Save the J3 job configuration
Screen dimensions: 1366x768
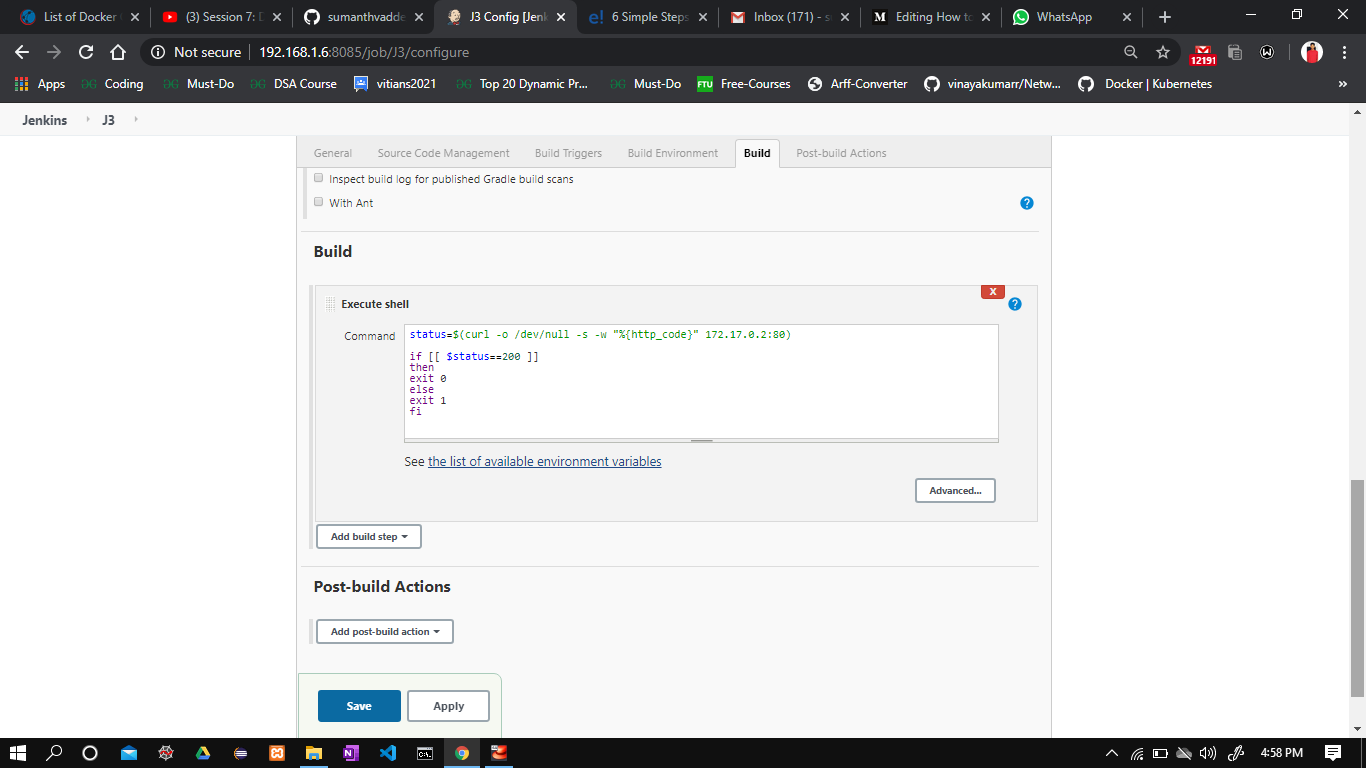tap(358, 705)
